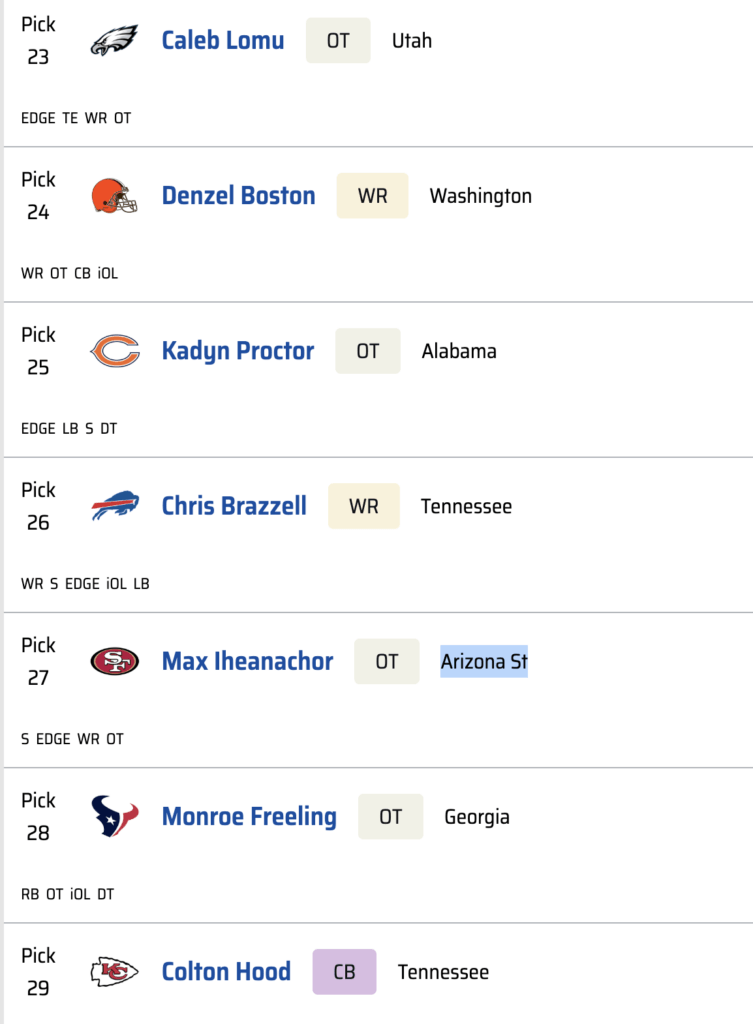The width and height of the screenshot is (753, 1024).
Task: Click the purple CB badge for Colton Hood
Action: point(344,971)
